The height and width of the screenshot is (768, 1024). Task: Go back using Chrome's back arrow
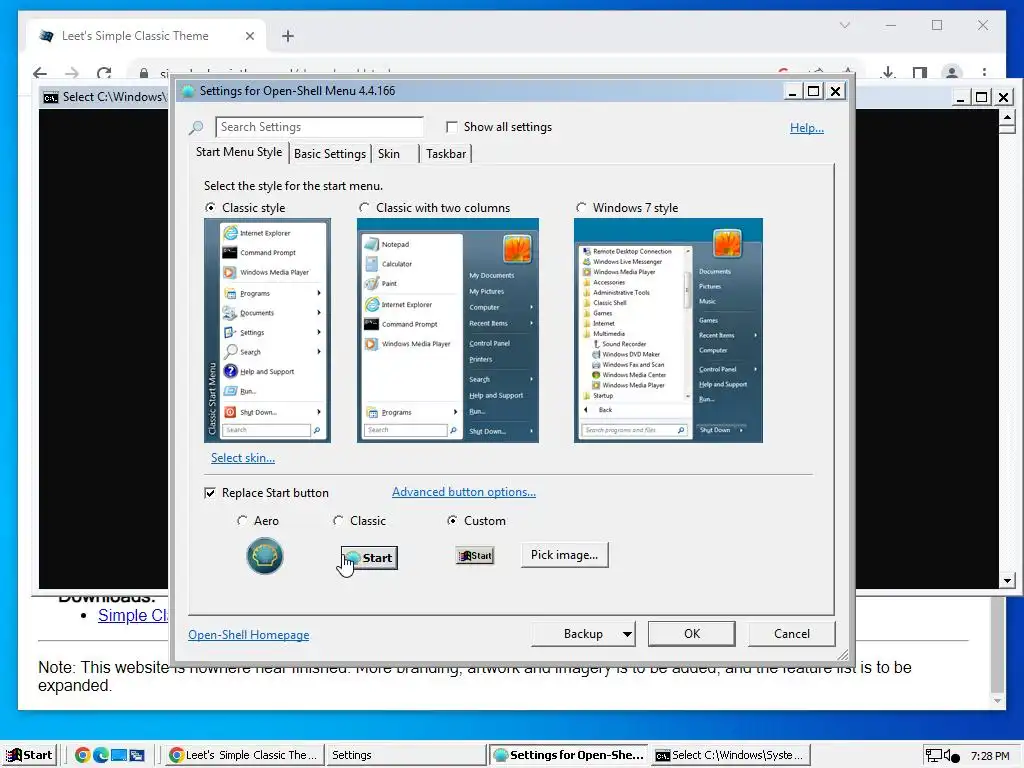(x=40, y=73)
